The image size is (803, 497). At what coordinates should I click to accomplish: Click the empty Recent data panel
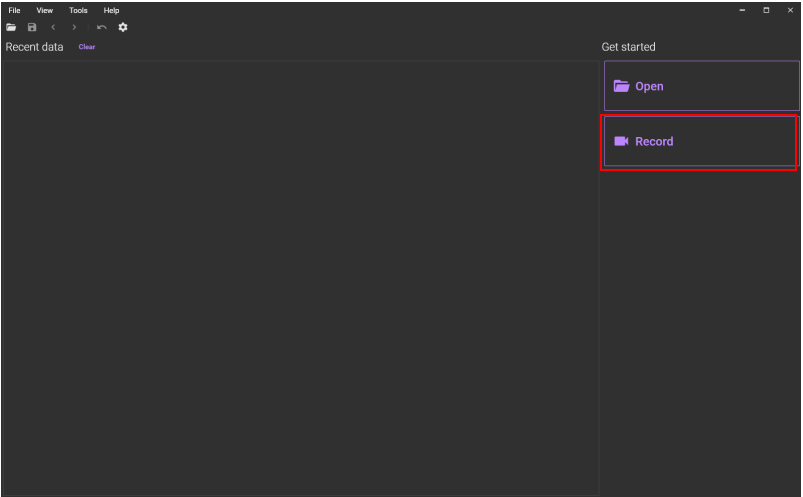tap(301, 278)
